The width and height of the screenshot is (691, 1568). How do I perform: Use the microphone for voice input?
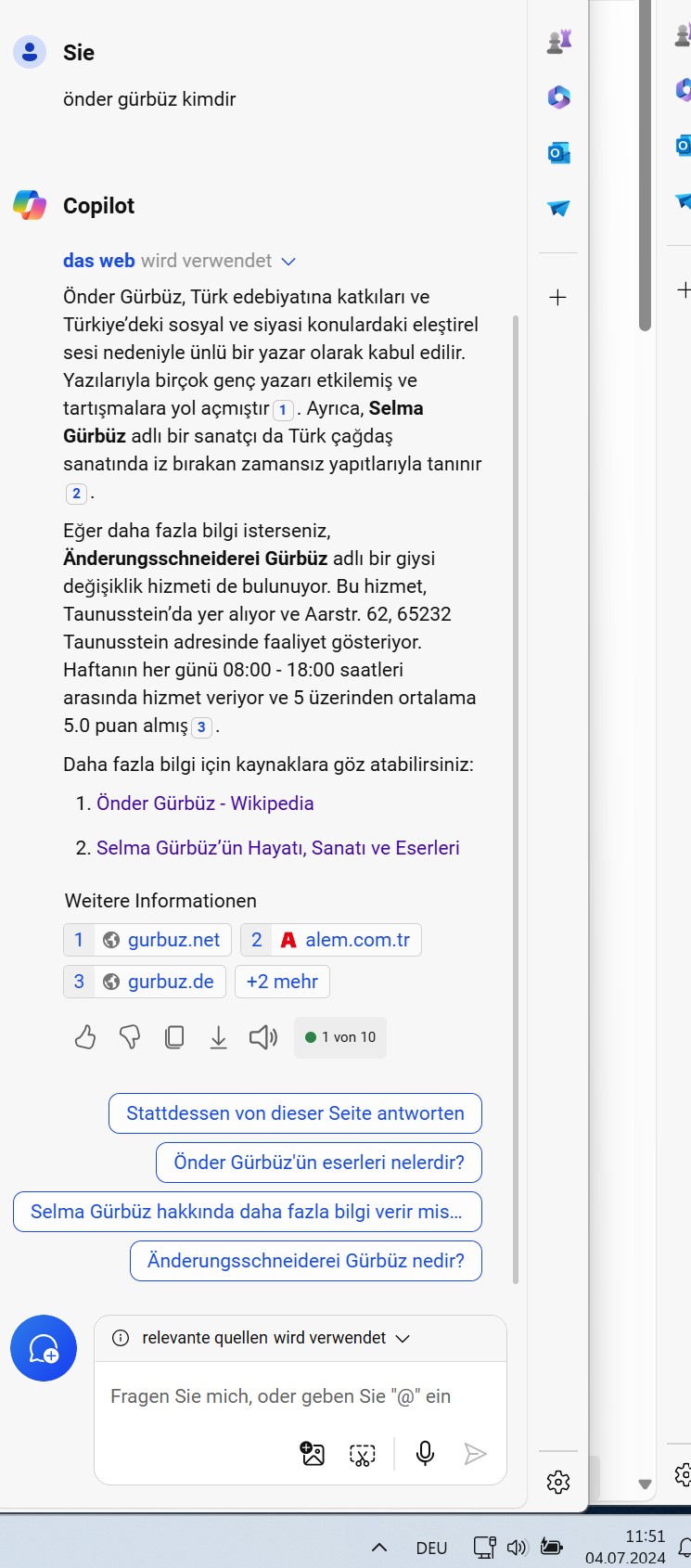point(425,1453)
